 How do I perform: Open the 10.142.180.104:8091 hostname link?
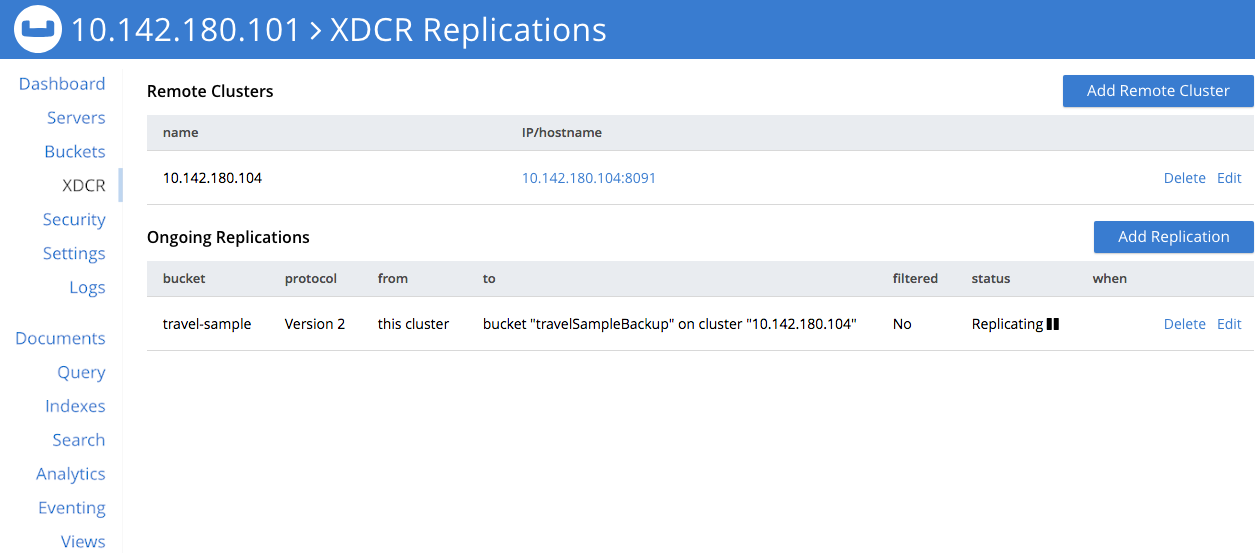[x=589, y=178]
